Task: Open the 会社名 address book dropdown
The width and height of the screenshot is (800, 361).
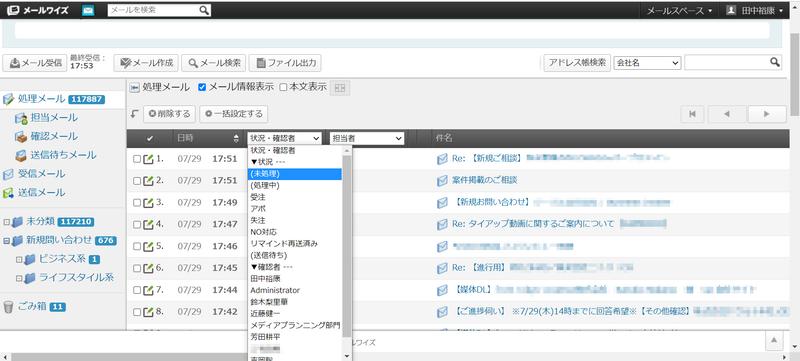Action: 647,63
